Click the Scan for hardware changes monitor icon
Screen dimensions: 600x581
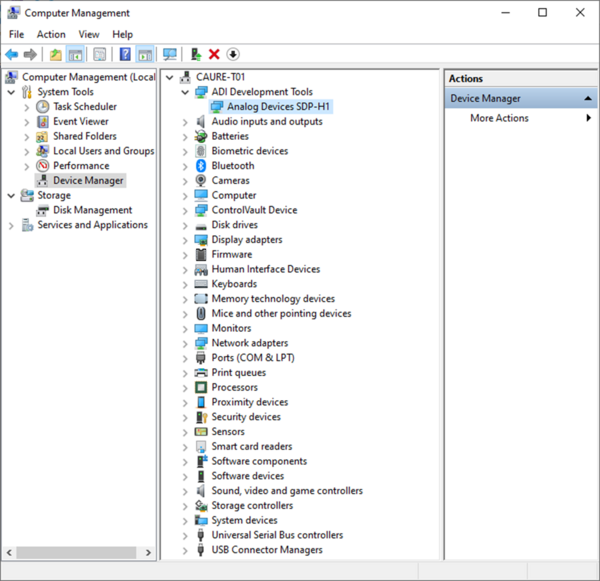pyautogui.click(x=169, y=54)
